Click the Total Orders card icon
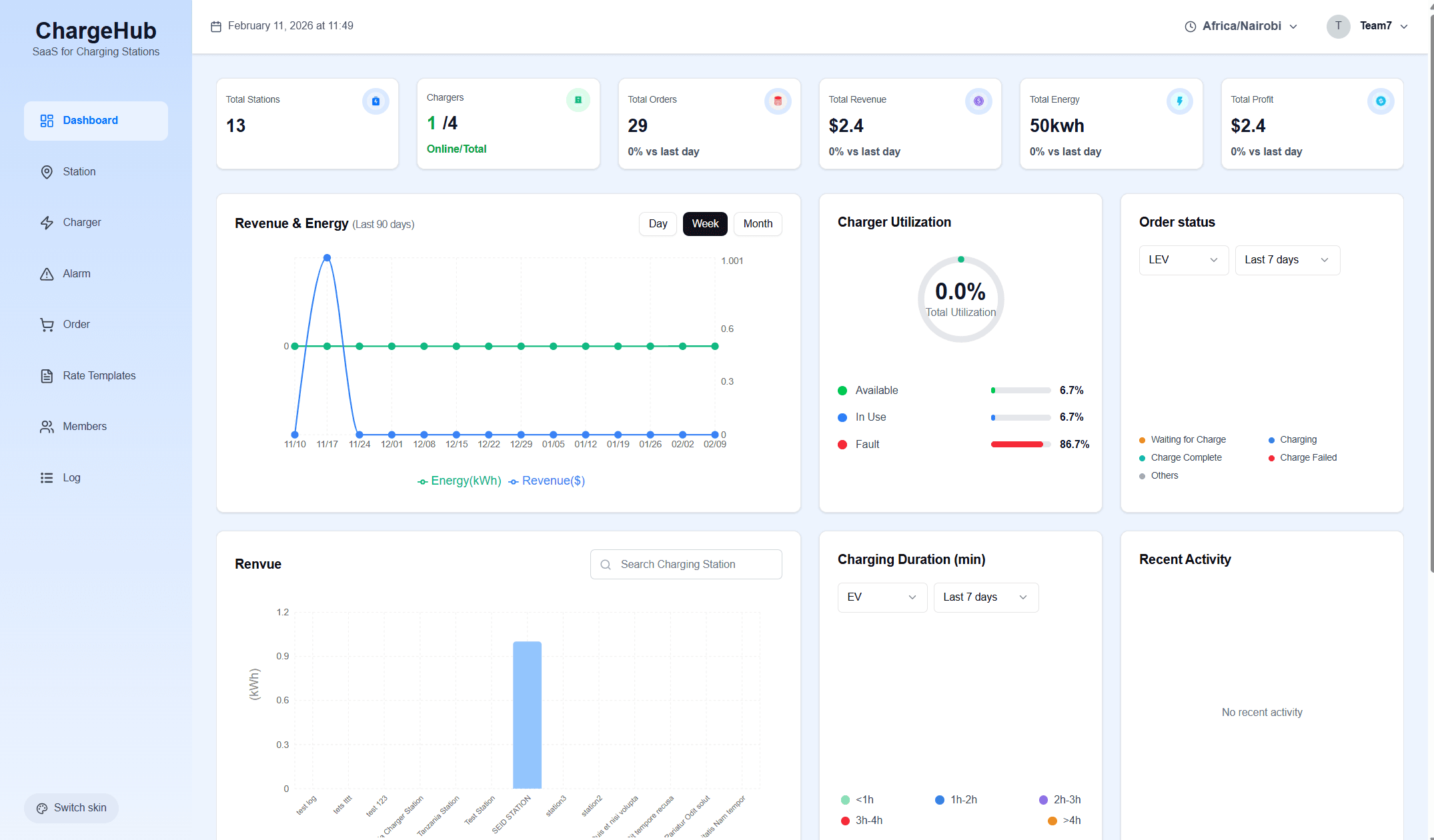This screenshot has width=1434, height=840. 777,101
